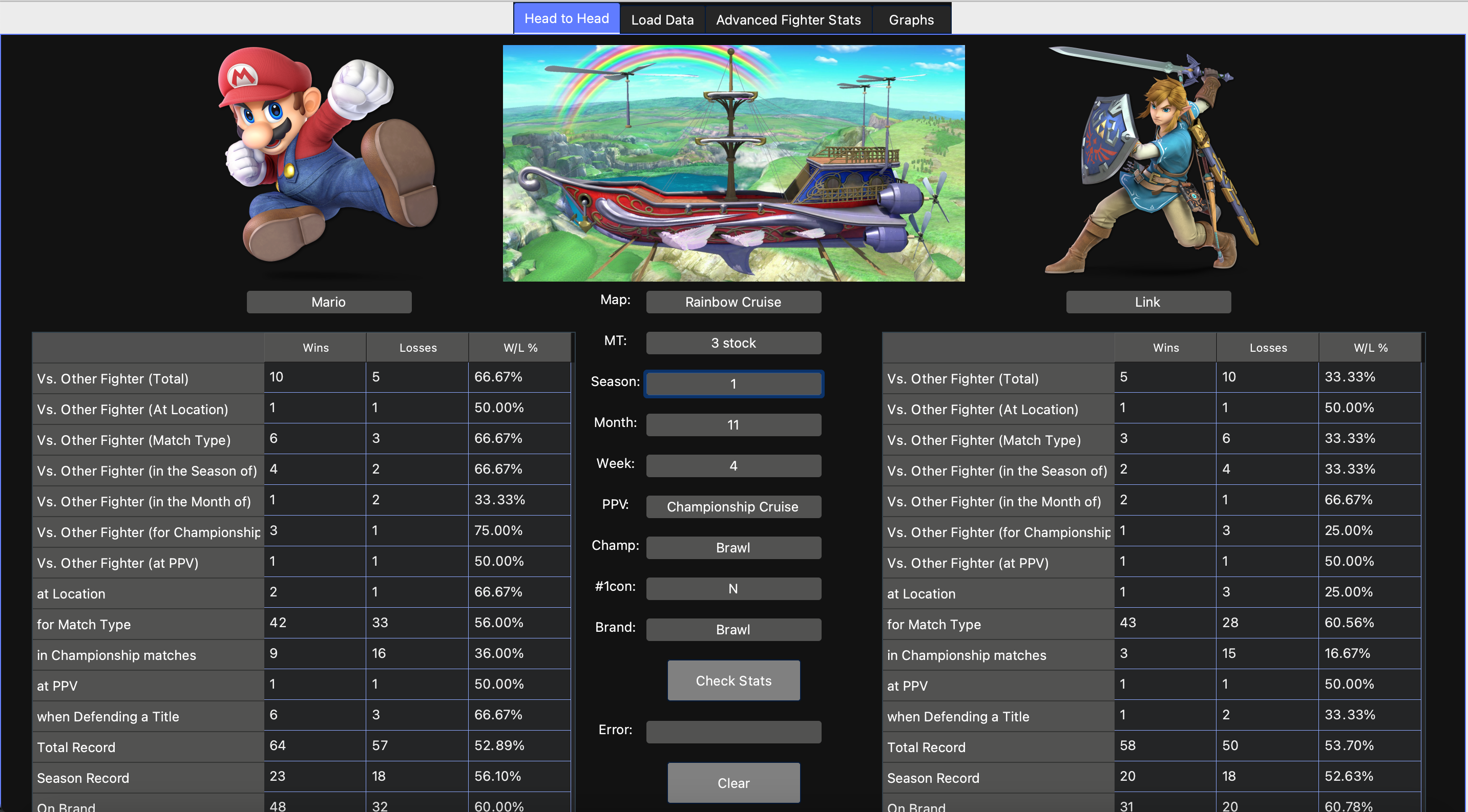Focus the Season field showing 1
The image size is (1468, 812).
coord(733,384)
